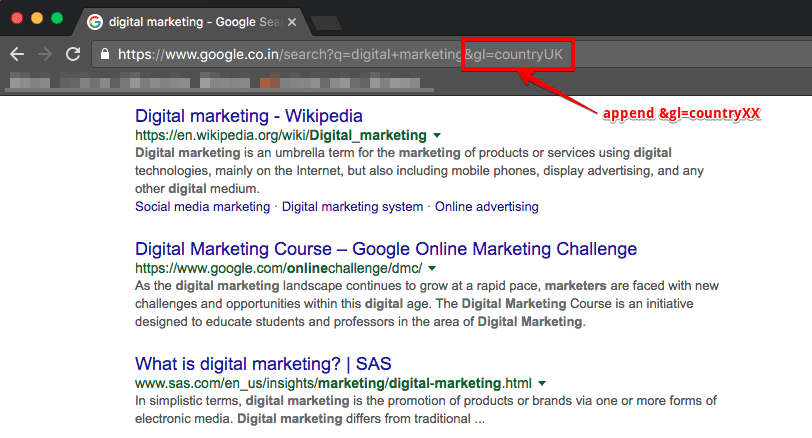Open What is digital marketing SAS result
The image size is (812, 438).
[x=264, y=363]
